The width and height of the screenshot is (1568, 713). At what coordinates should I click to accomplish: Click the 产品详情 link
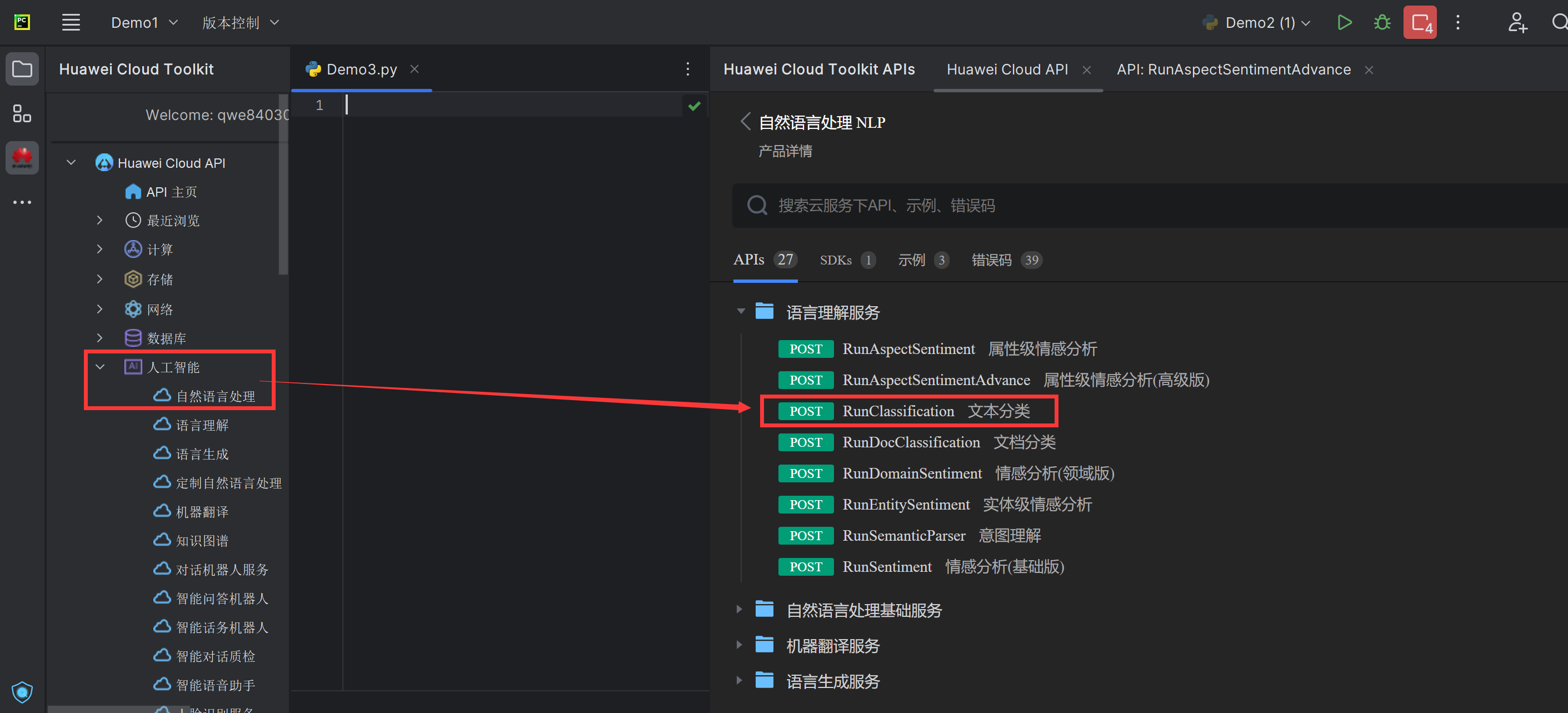785,151
